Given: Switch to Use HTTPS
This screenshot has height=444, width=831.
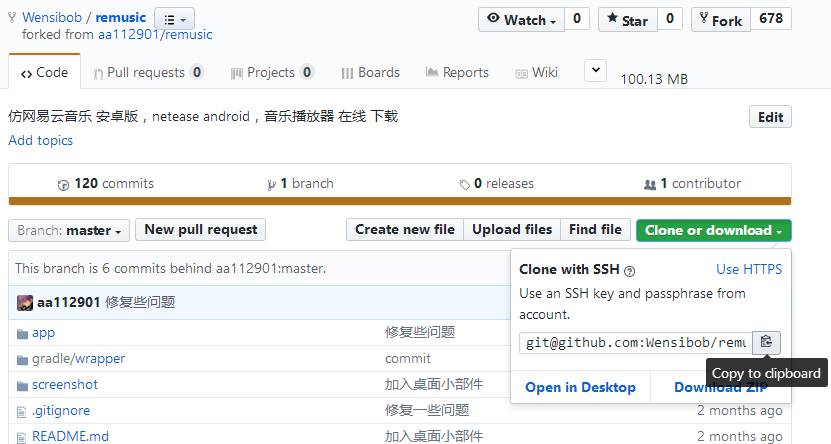Looking at the screenshot, I should 749,269.
